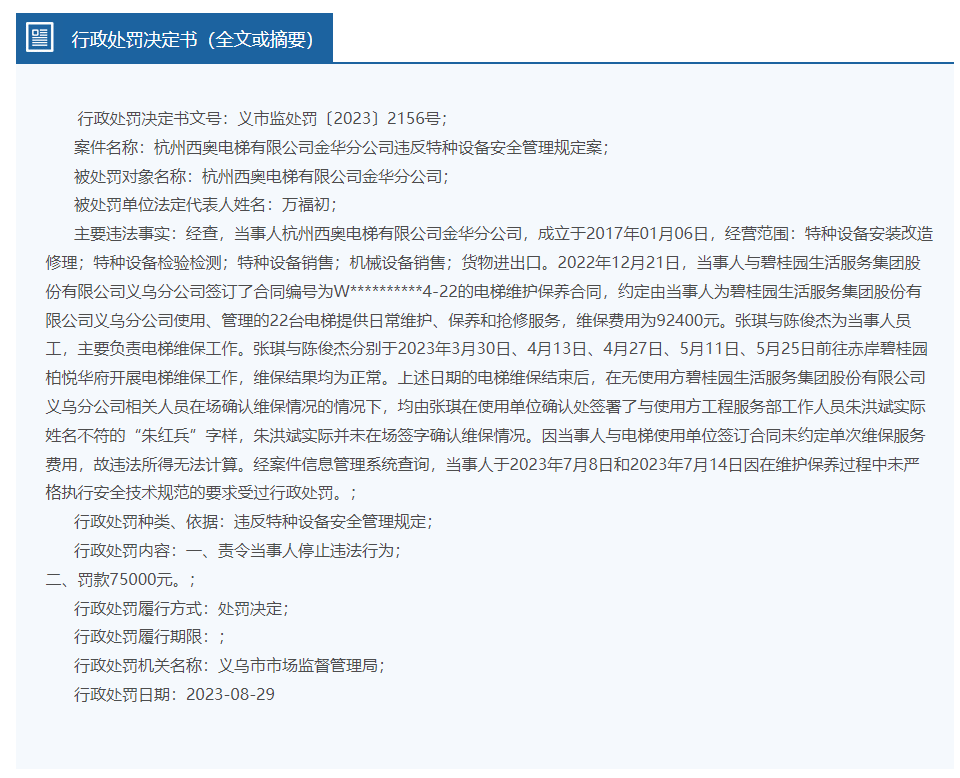Click the decision number 义市监处罚〔2023〕2156号

pos(339,119)
